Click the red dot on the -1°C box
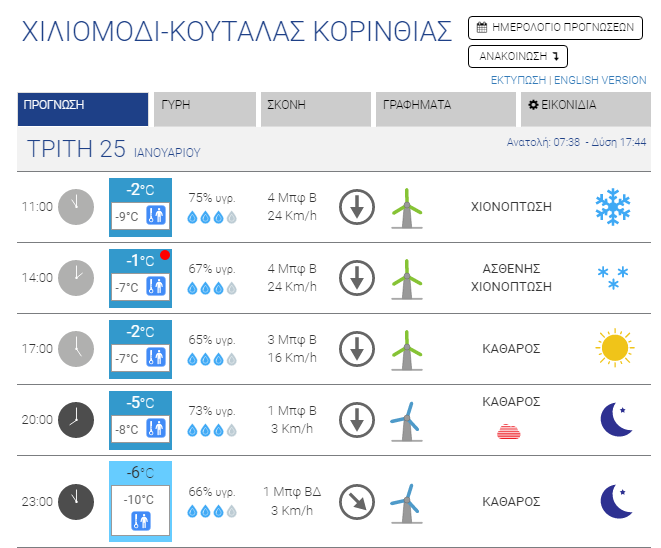The image size is (661, 548). pos(164,255)
